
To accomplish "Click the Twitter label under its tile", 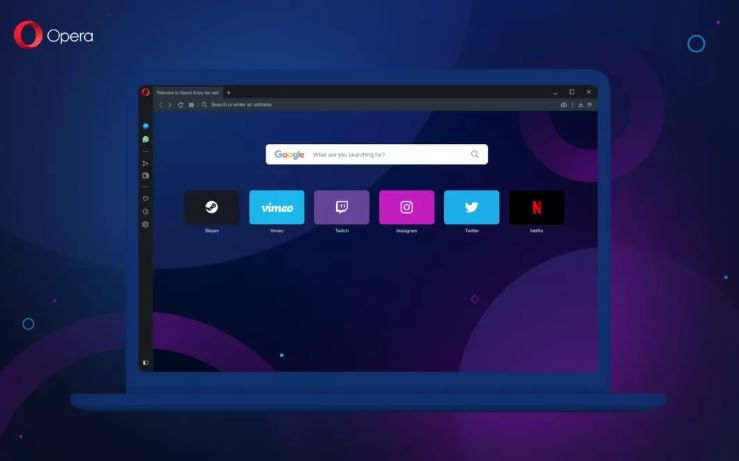I will (472, 230).
